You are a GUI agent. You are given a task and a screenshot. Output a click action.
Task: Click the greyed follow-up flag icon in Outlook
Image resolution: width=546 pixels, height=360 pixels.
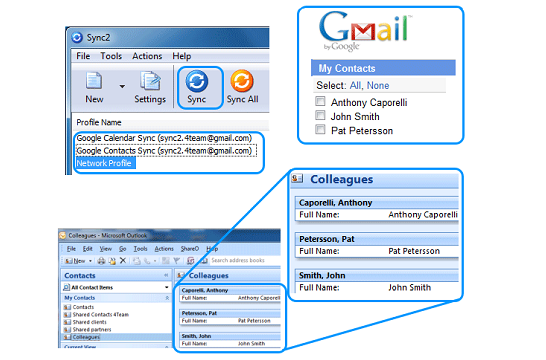(x=177, y=261)
